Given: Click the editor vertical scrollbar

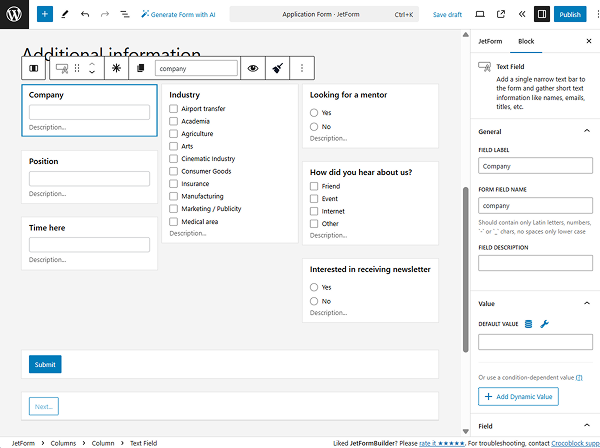Looking at the screenshot, I should pos(466,270).
